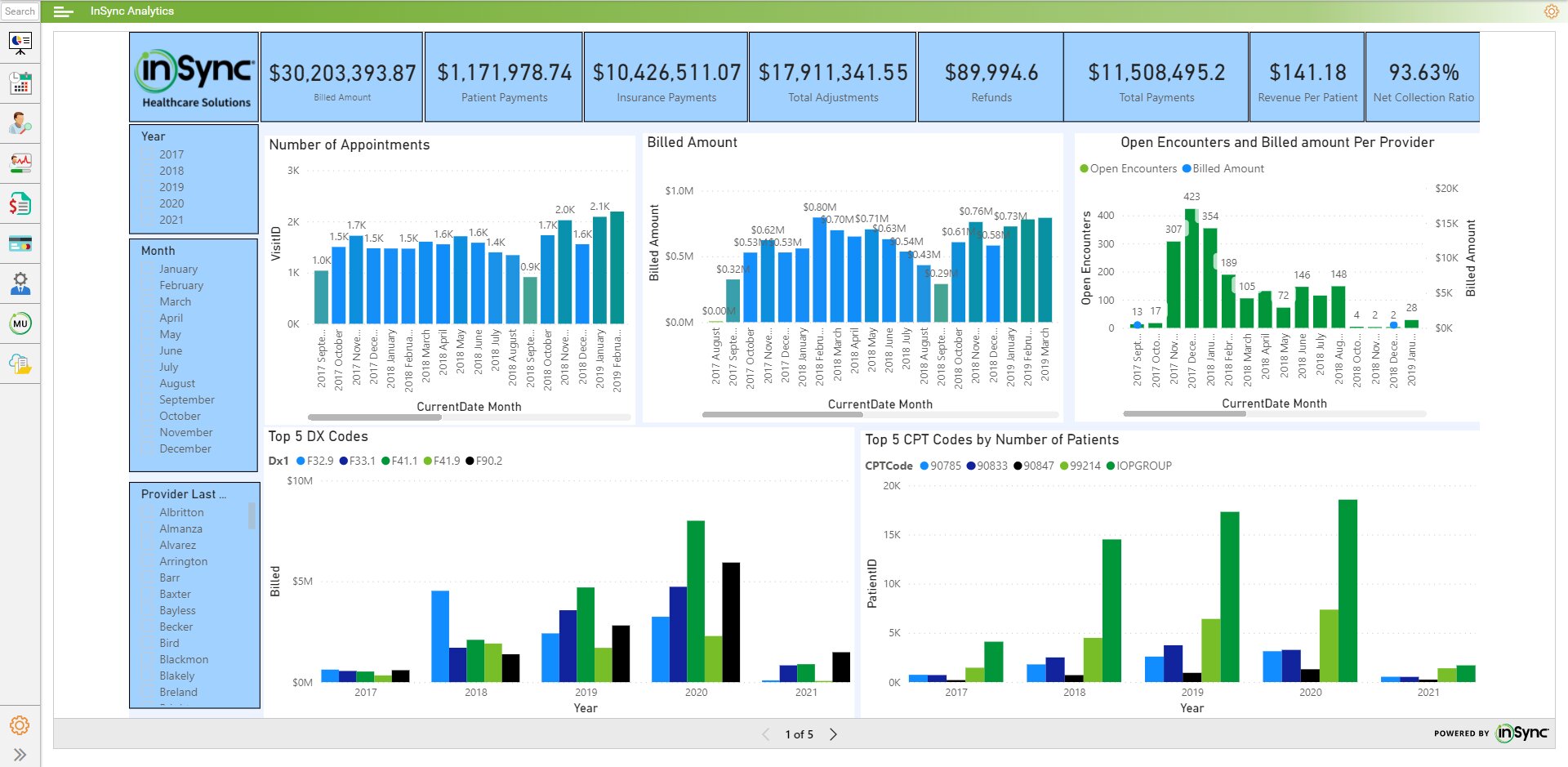Click the cloud documents folder icon
Screen dimensions: 1568x767
(20, 363)
